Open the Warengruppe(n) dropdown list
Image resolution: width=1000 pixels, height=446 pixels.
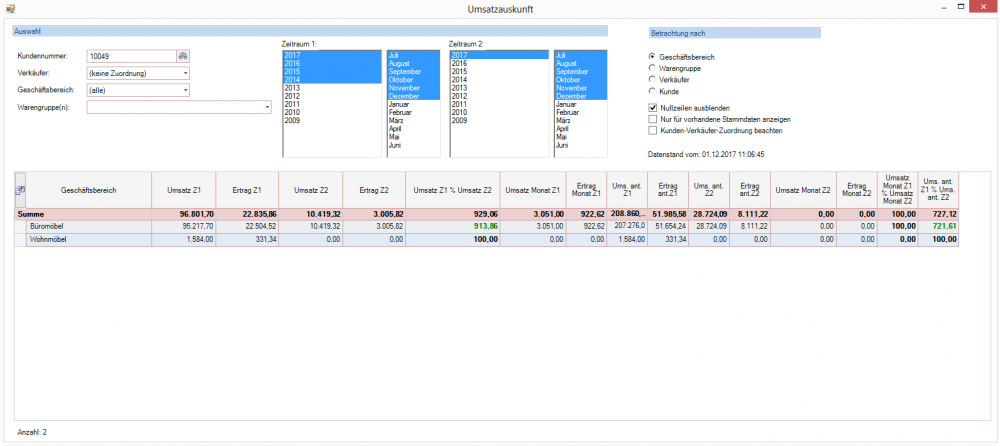pos(268,107)
